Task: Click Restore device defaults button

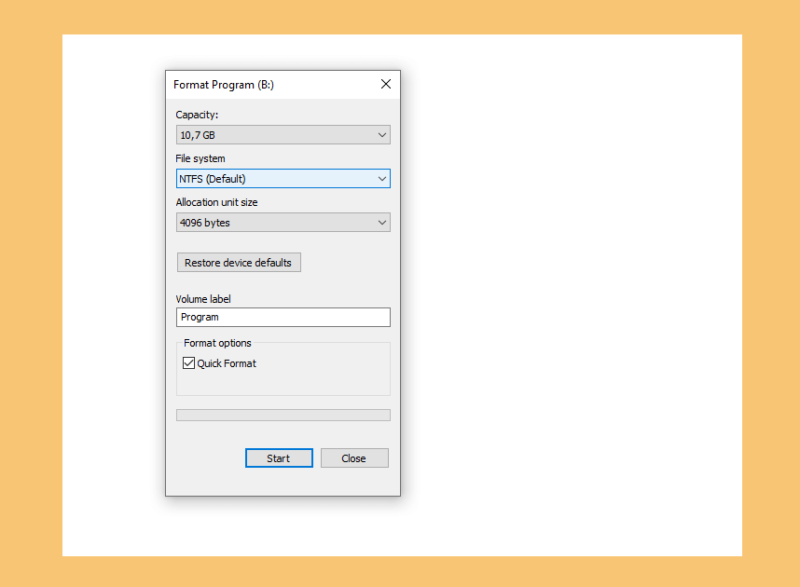Action: pos(239,263)
